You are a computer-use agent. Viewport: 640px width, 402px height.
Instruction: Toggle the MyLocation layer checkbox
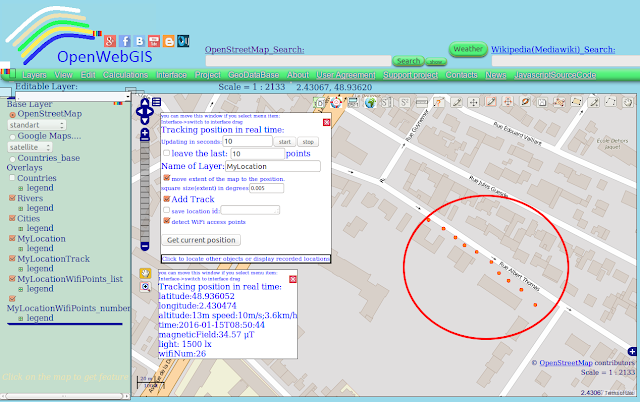12,238
